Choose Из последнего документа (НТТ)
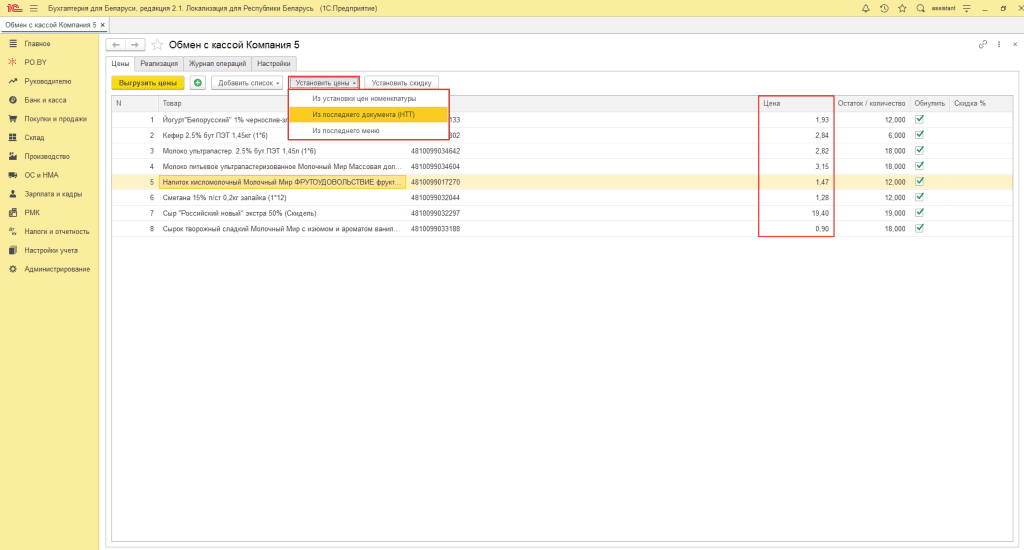This screenshot has width=1024, height=550. tap(368, 114)
